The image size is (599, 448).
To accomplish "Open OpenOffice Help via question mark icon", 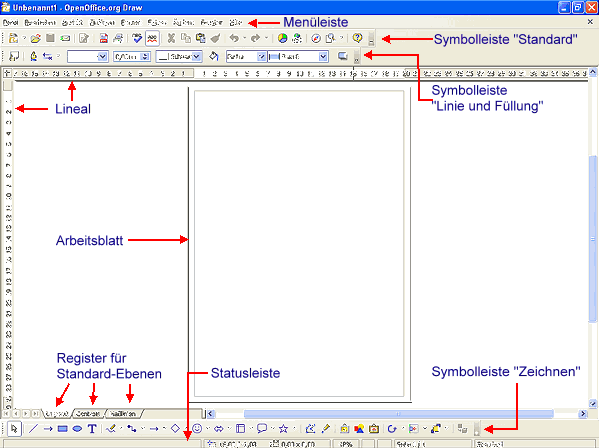I will tap(358, 38).
